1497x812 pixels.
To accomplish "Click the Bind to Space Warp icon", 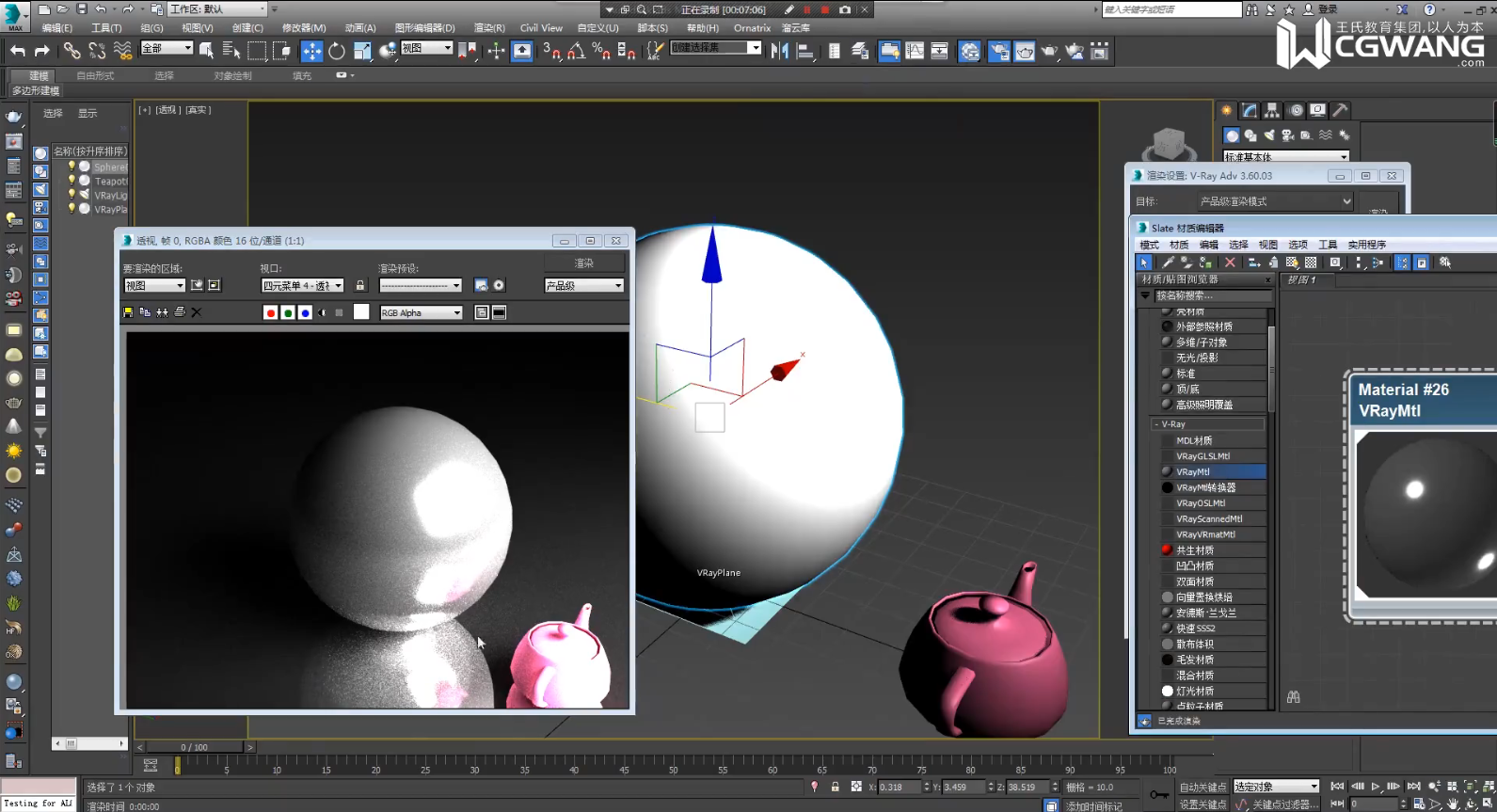I will tap(122, 51).
